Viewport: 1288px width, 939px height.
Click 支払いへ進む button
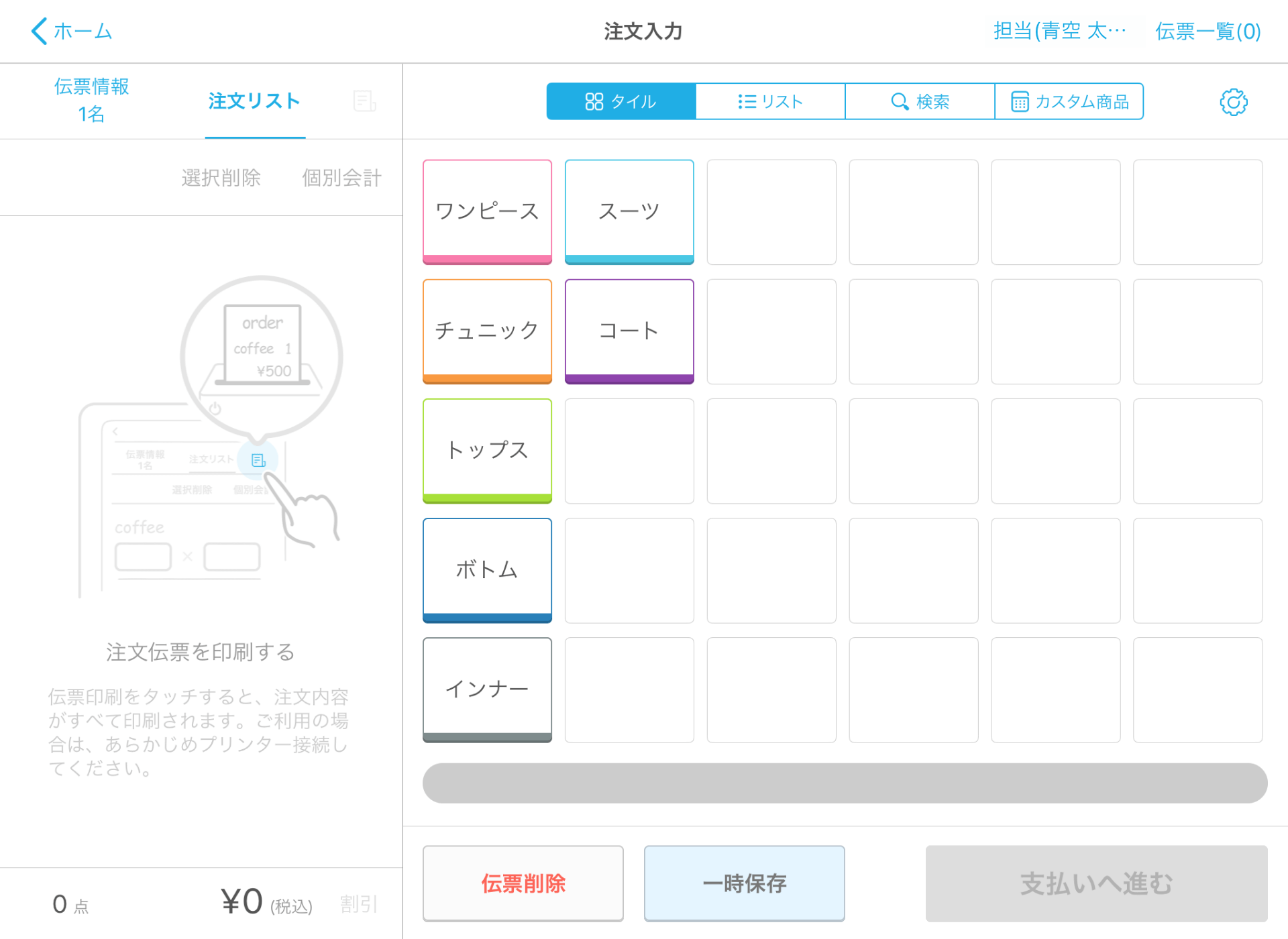[x=1097, y=883]
